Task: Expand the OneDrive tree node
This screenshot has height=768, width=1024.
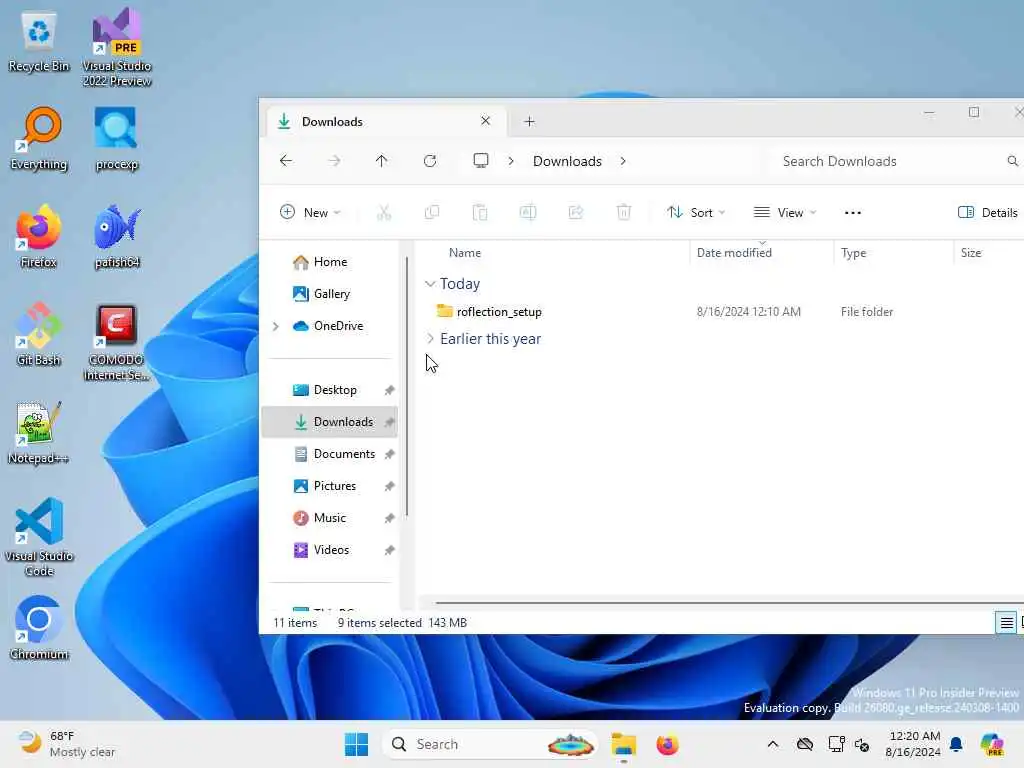Action: click(x=276, y=326)
